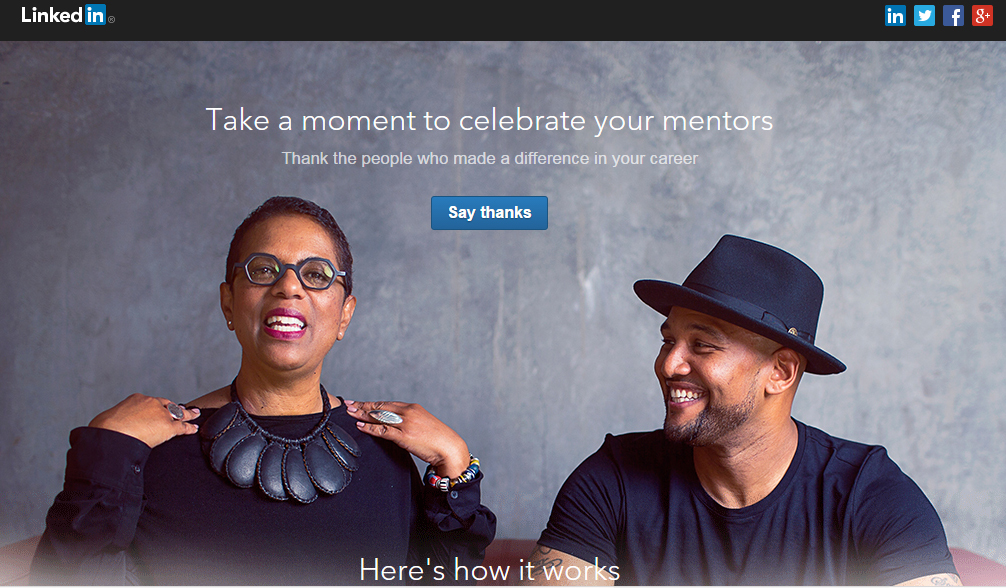Image resolution: width=1006 pixels, height=588 pixels.
Task: Click the LinkedIn logo in the header
Action: click(62, 15)
